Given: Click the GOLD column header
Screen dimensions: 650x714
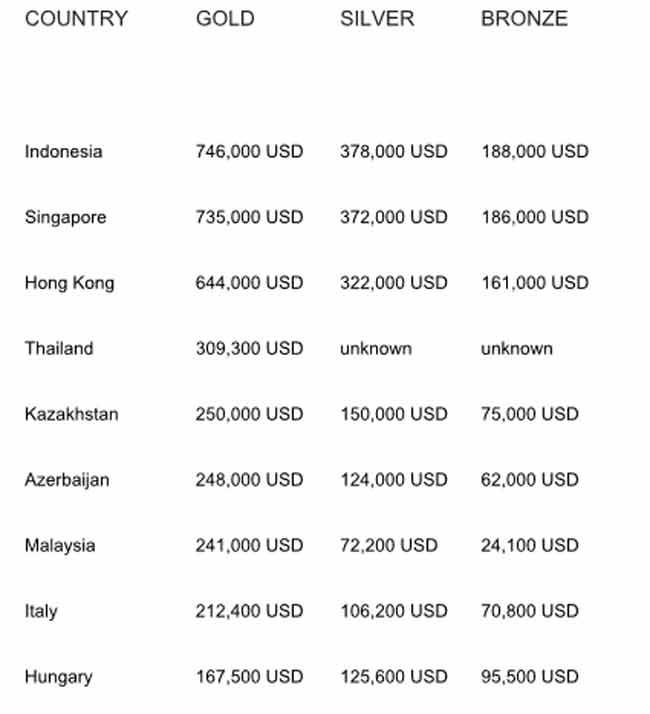Looking at the screenshot, I should click(x=225, y=19).
